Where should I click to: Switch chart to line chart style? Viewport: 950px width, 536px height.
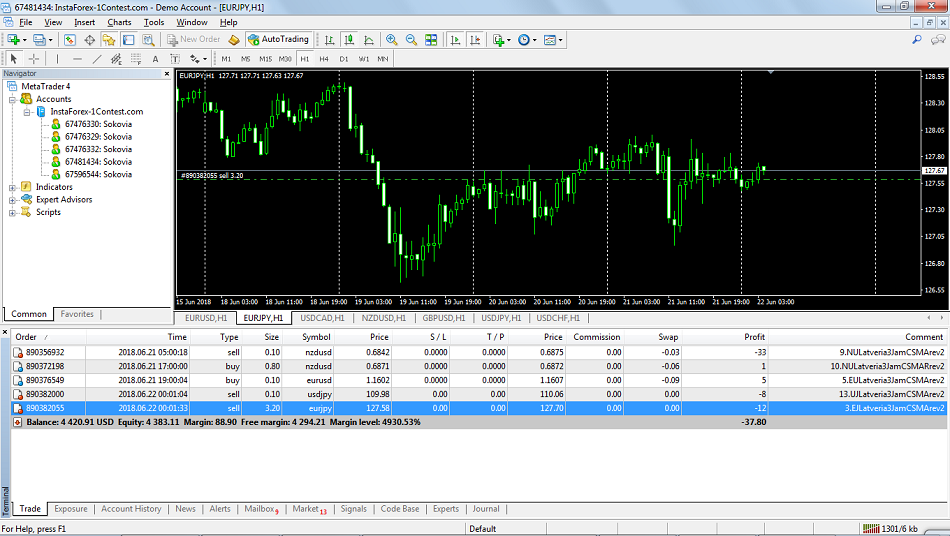(368, 40)
